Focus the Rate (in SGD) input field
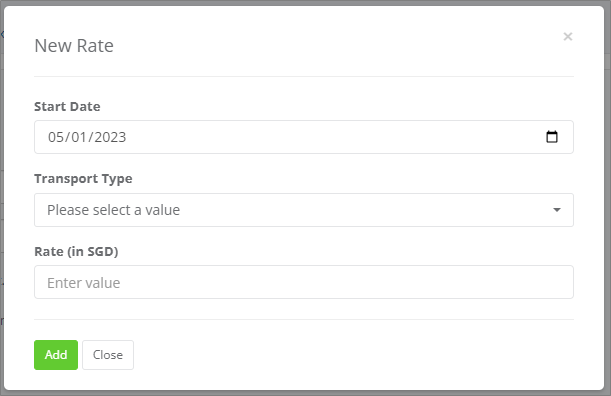Viewport: 611px width, 396px height. (x=304, y=282)
